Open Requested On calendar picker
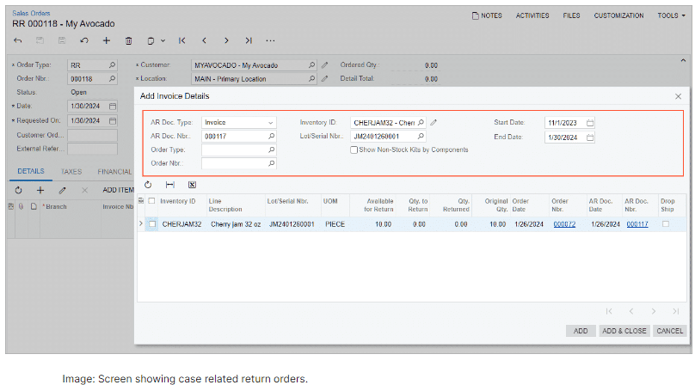The height and width of the screenshot is (385, 695). pos(113,121)
